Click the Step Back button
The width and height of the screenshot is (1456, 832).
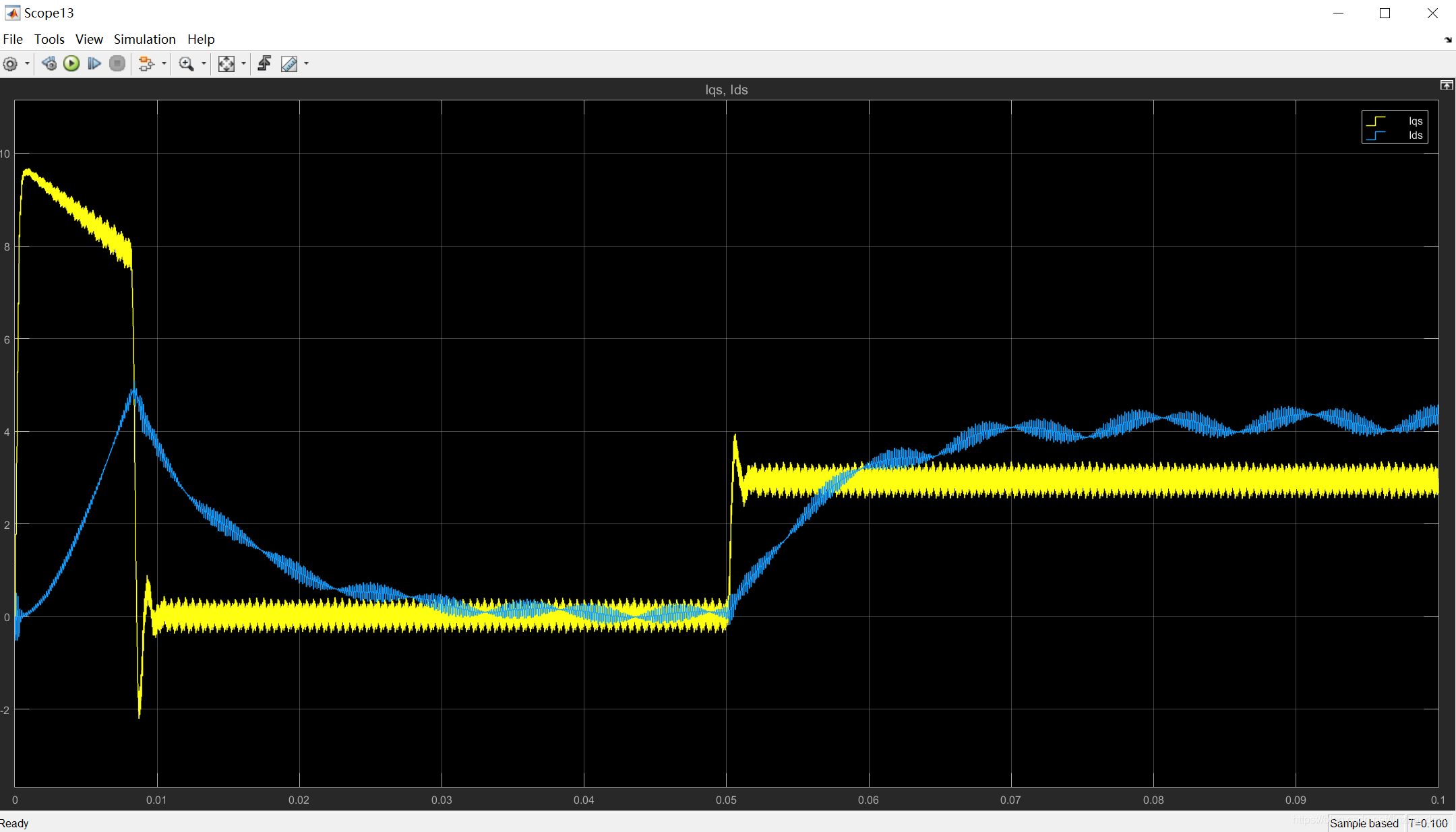pyautogui.click(x=49, y=64)
